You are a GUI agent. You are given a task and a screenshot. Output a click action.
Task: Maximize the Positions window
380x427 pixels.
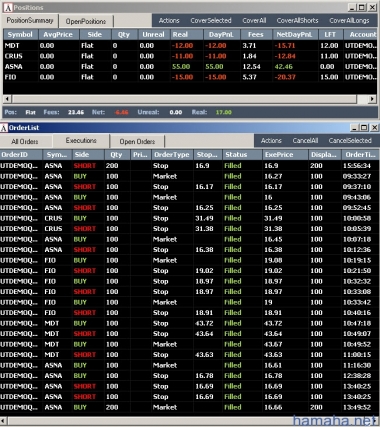[362, 7]
